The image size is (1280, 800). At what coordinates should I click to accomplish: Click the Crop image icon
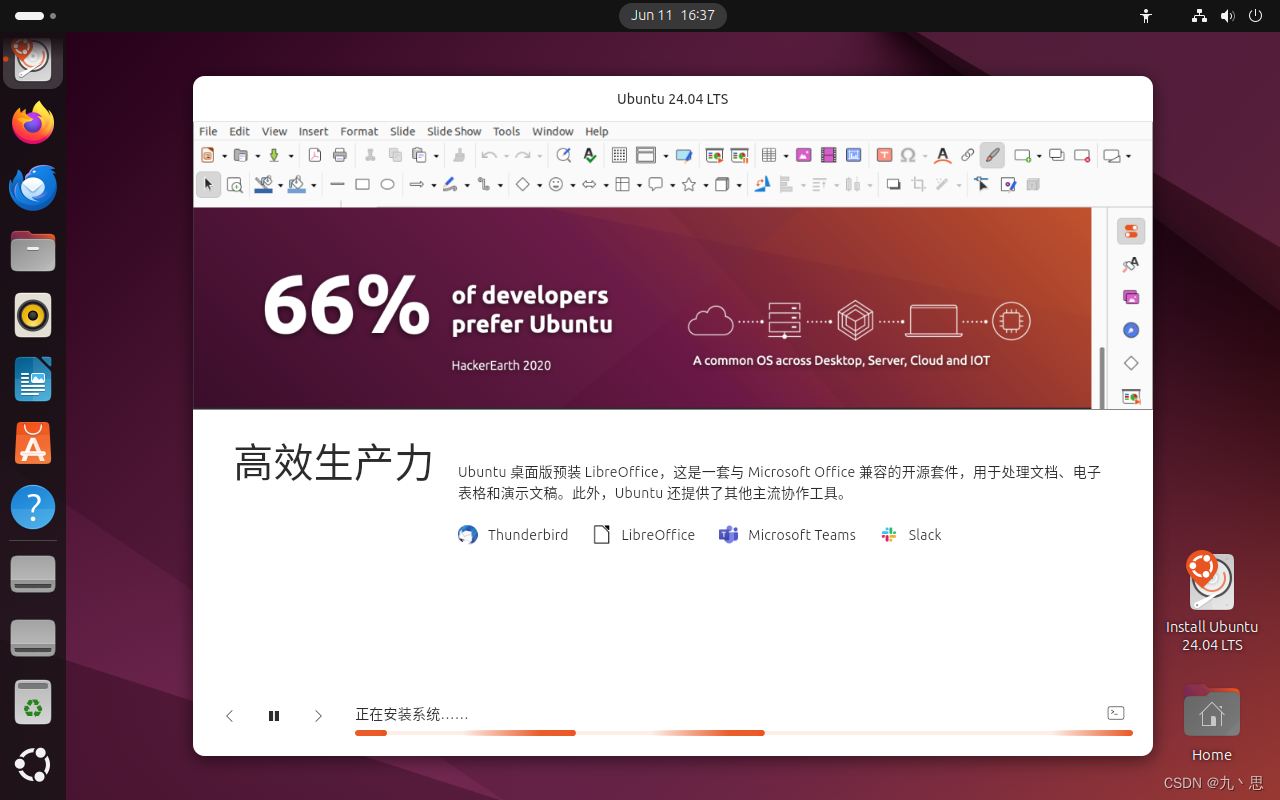918,184
